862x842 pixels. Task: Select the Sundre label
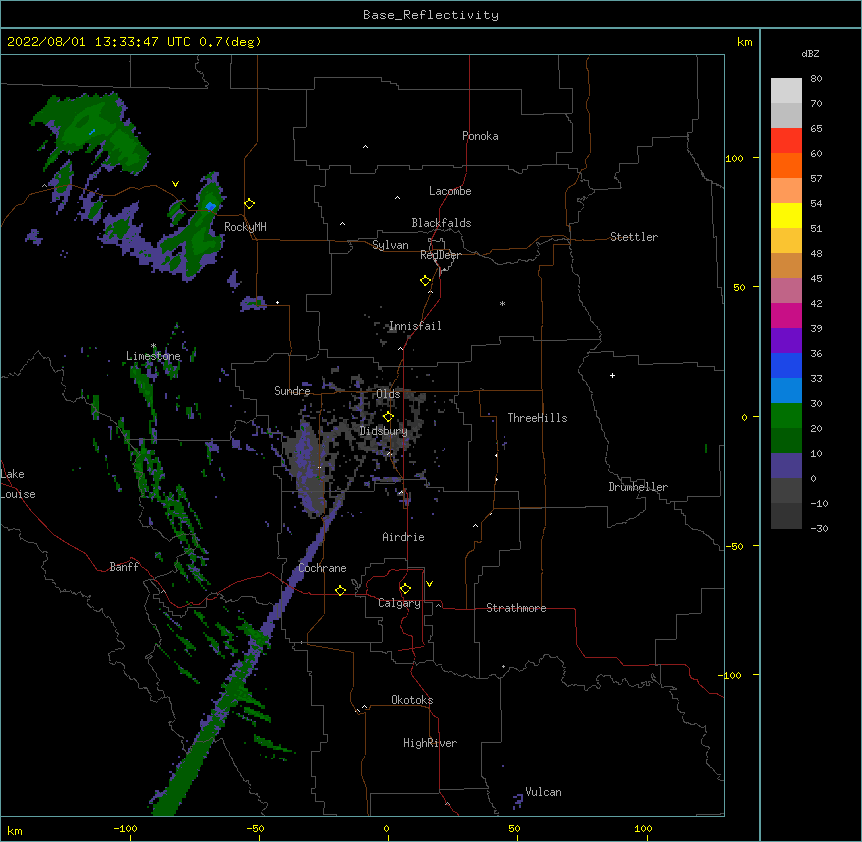[x=292, y=391]
